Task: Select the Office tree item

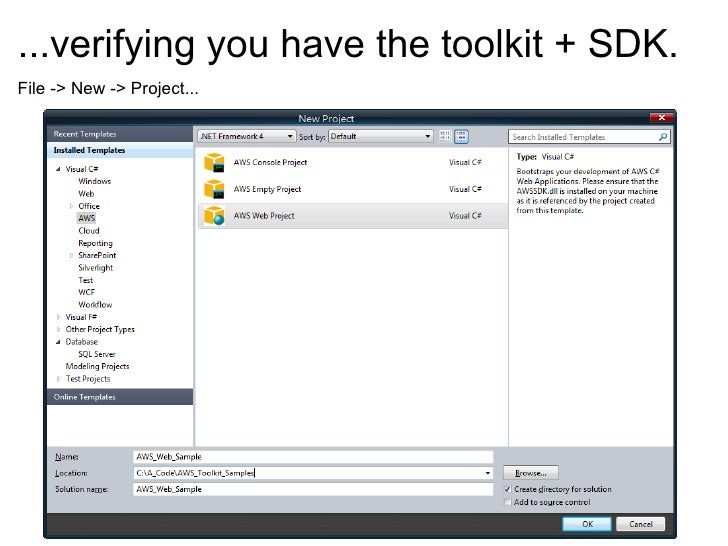Action: pyautogui.click(x=89, y=206)
